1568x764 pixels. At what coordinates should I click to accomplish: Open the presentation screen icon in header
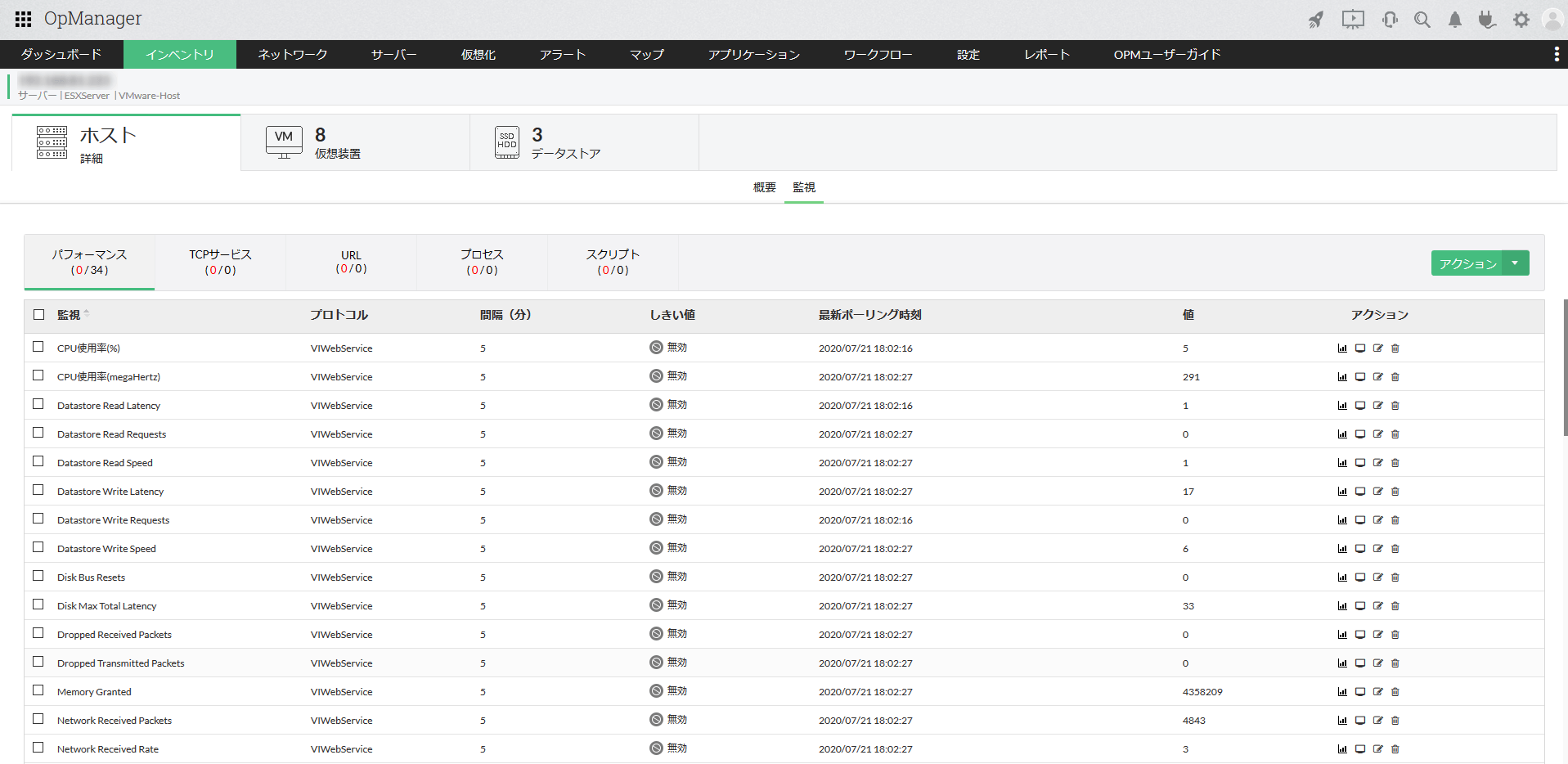click(1353, 20)
